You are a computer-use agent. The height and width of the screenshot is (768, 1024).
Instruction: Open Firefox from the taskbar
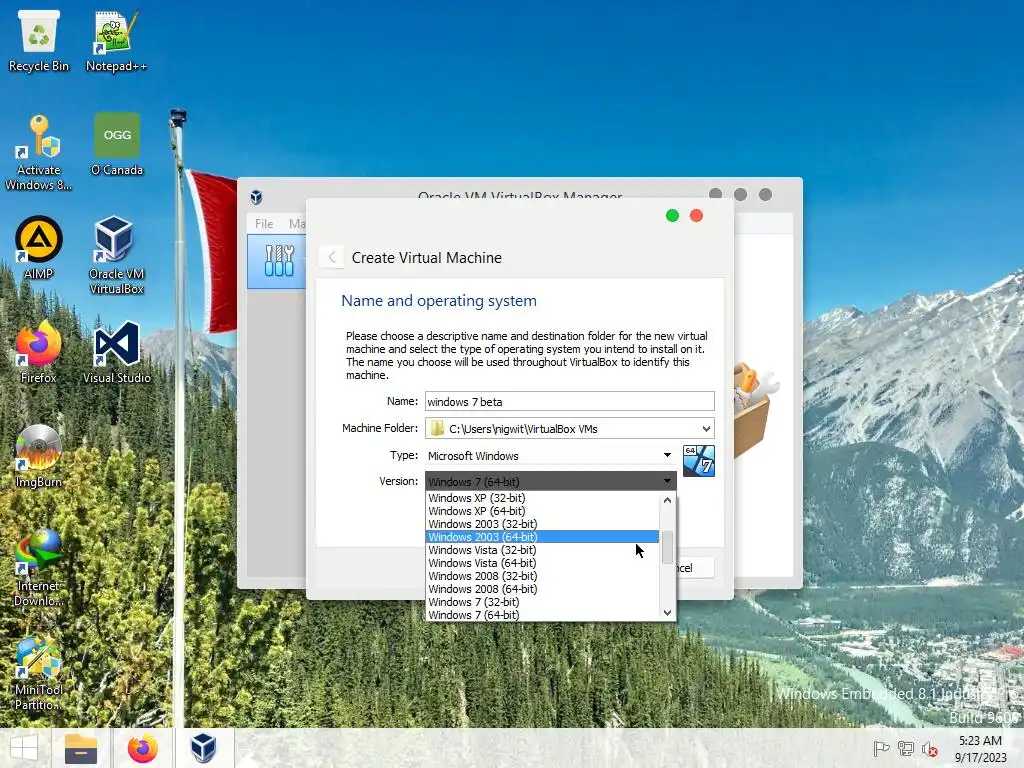[142, 748]
